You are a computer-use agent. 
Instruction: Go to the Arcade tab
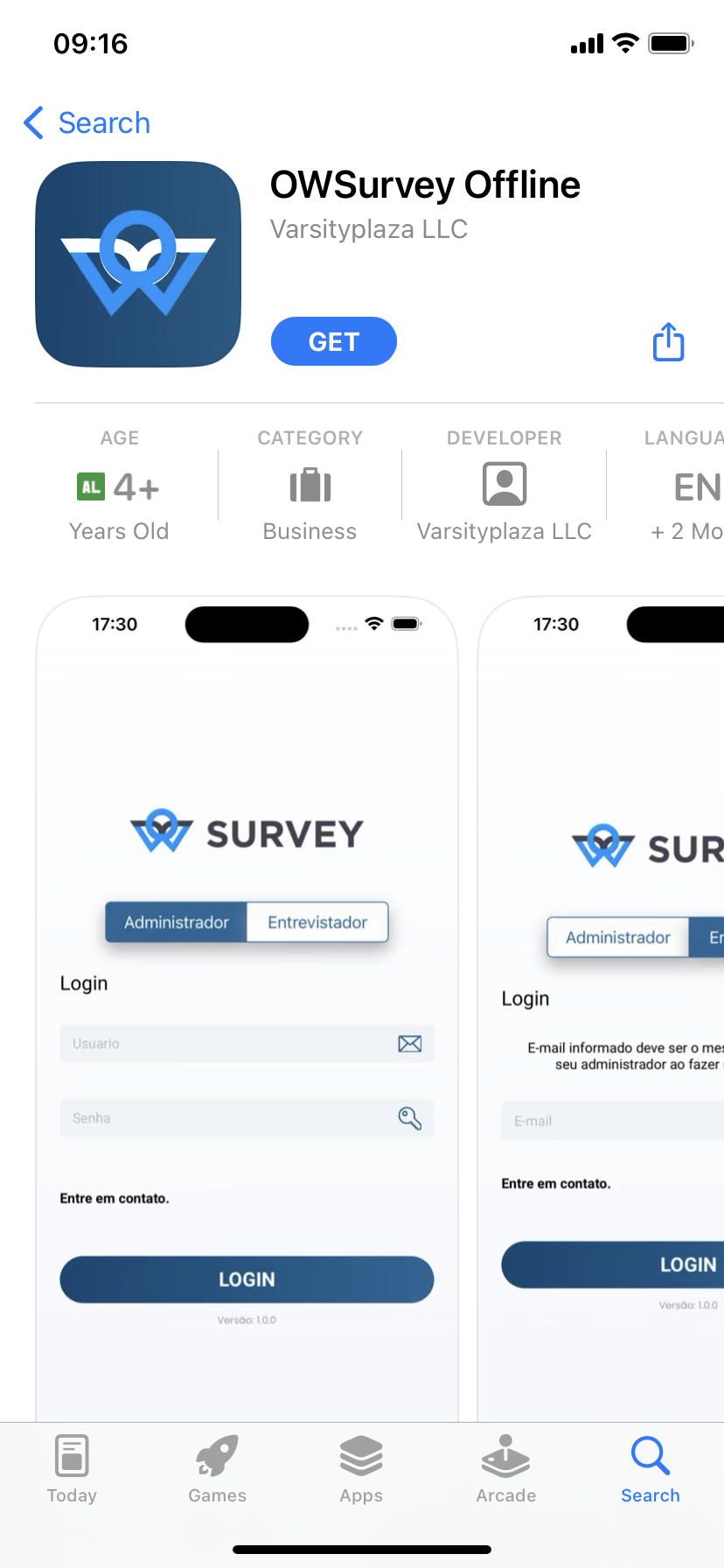click(506, 1470)
